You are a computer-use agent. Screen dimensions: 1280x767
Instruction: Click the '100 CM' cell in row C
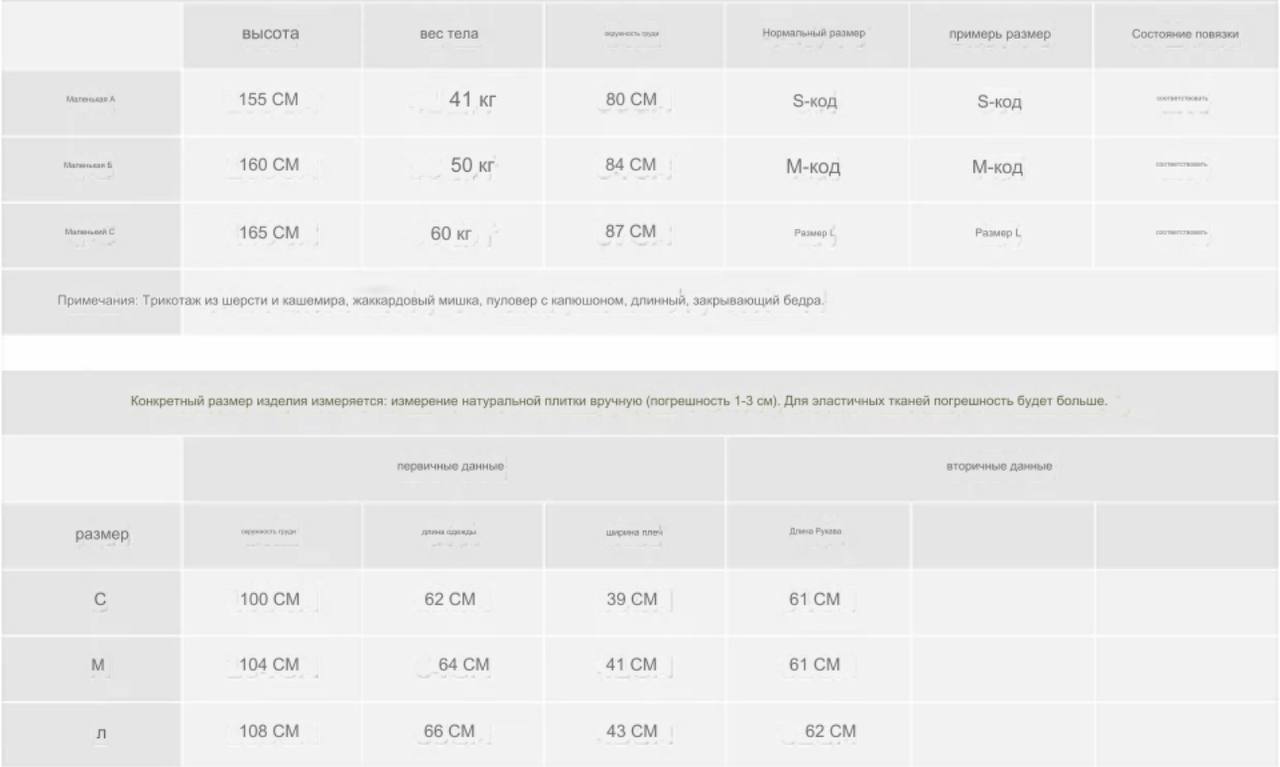271,601
